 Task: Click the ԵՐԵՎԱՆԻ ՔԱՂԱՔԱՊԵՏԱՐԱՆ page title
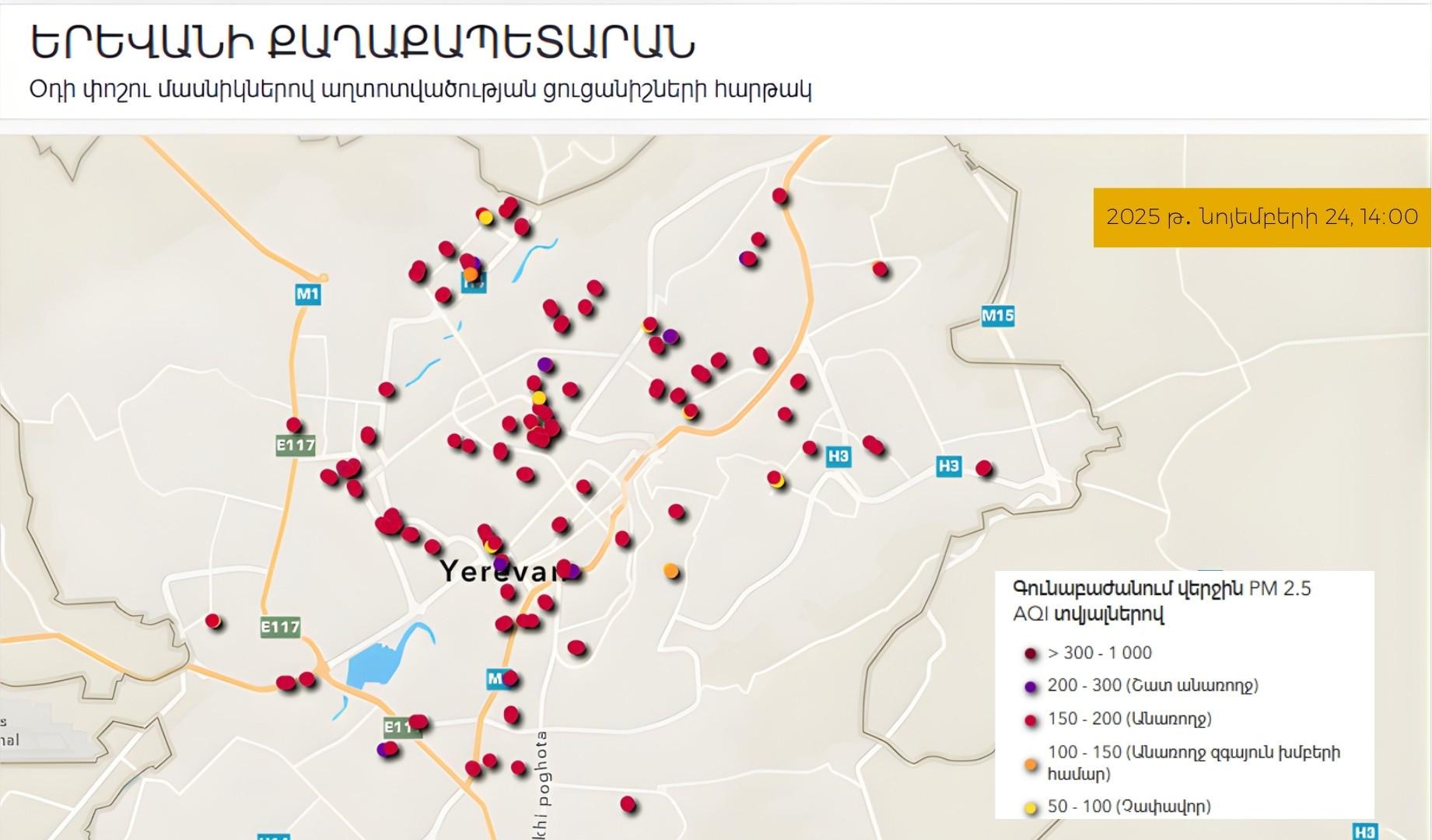point(362,43)
